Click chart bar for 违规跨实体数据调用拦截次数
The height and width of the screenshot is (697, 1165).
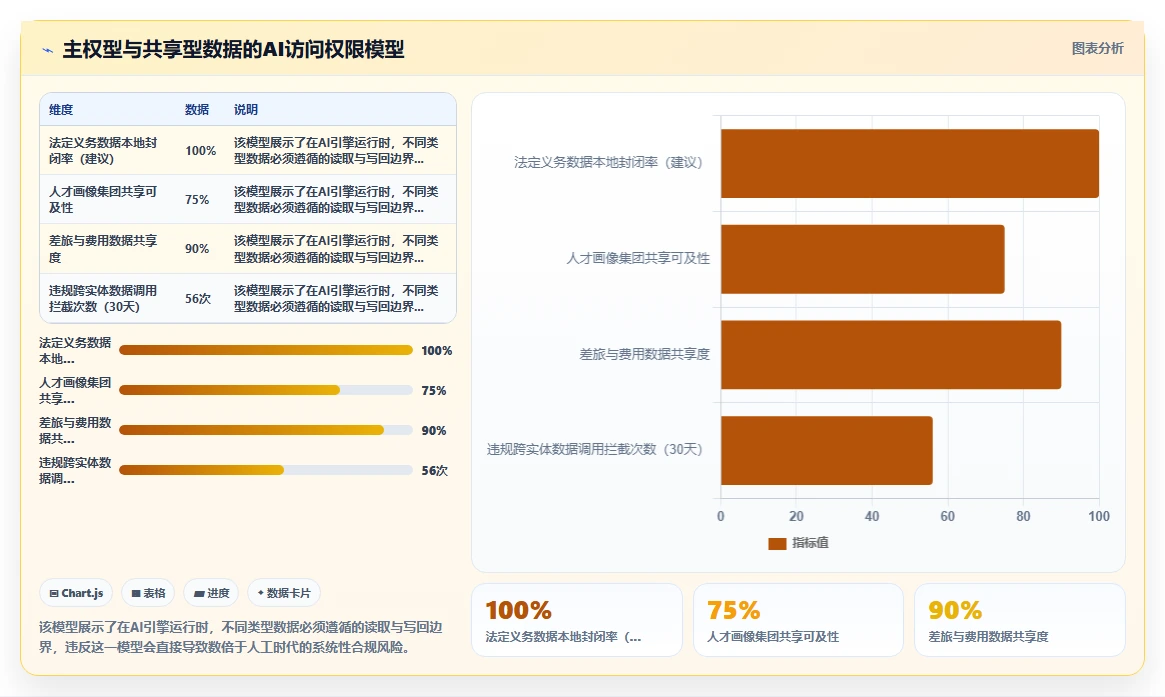826,450
